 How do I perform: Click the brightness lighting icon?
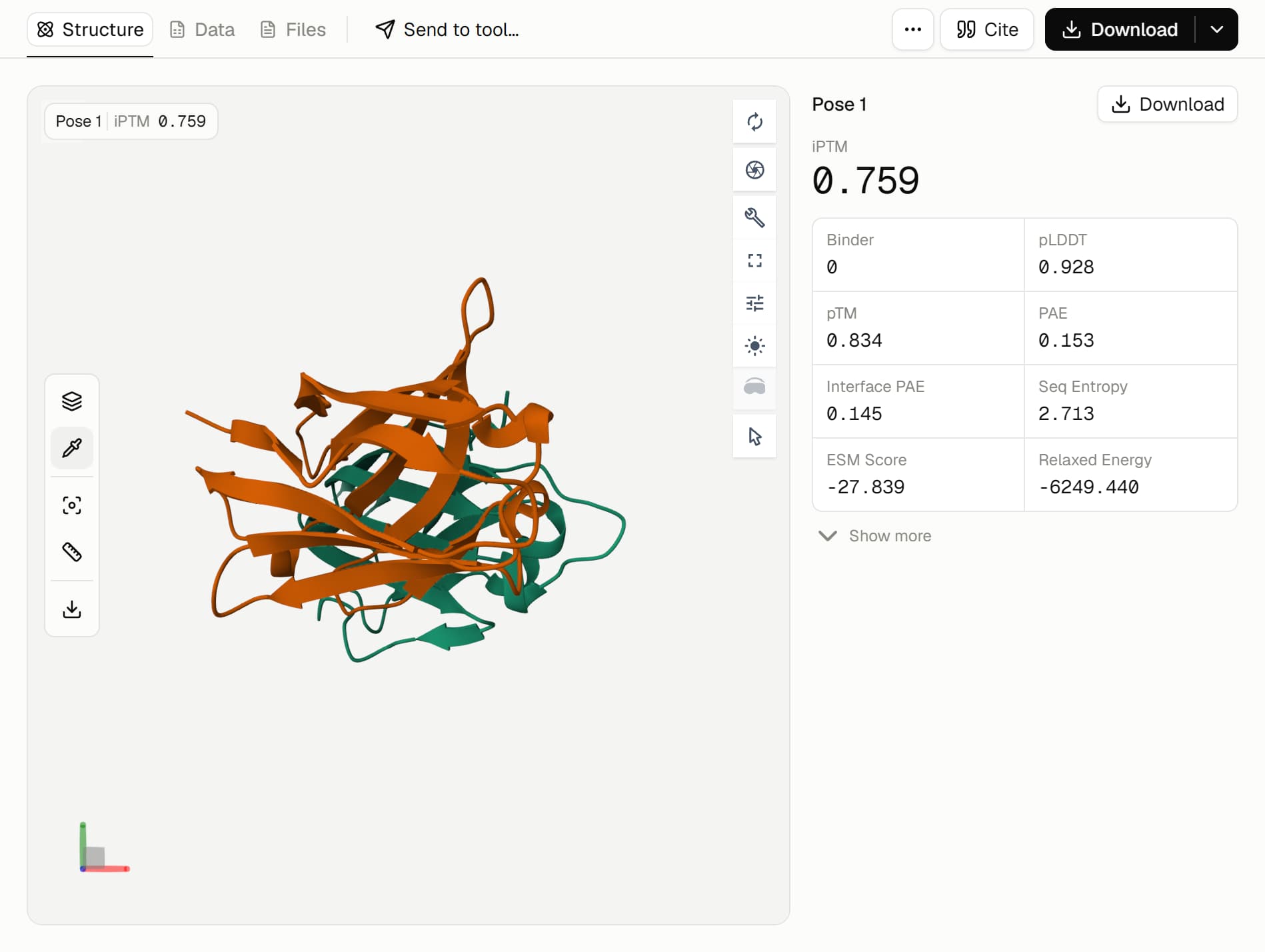pos(754,345)
